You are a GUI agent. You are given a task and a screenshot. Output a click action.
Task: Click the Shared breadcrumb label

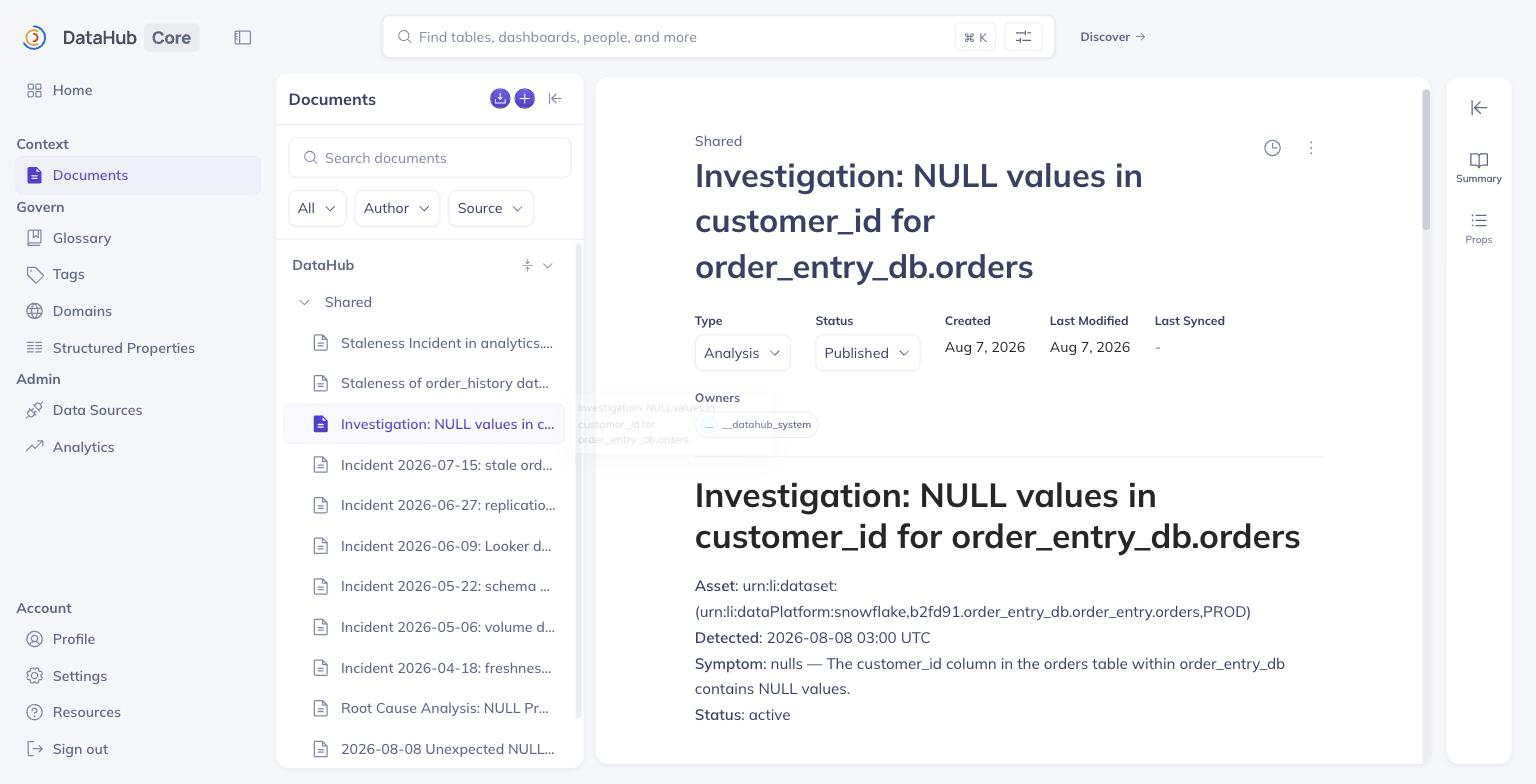click(x=718, y=141)
